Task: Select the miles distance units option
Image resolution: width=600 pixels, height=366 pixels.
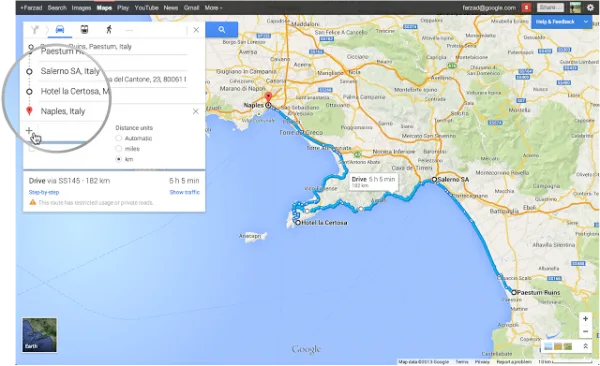Action: [x=119, y=149]
